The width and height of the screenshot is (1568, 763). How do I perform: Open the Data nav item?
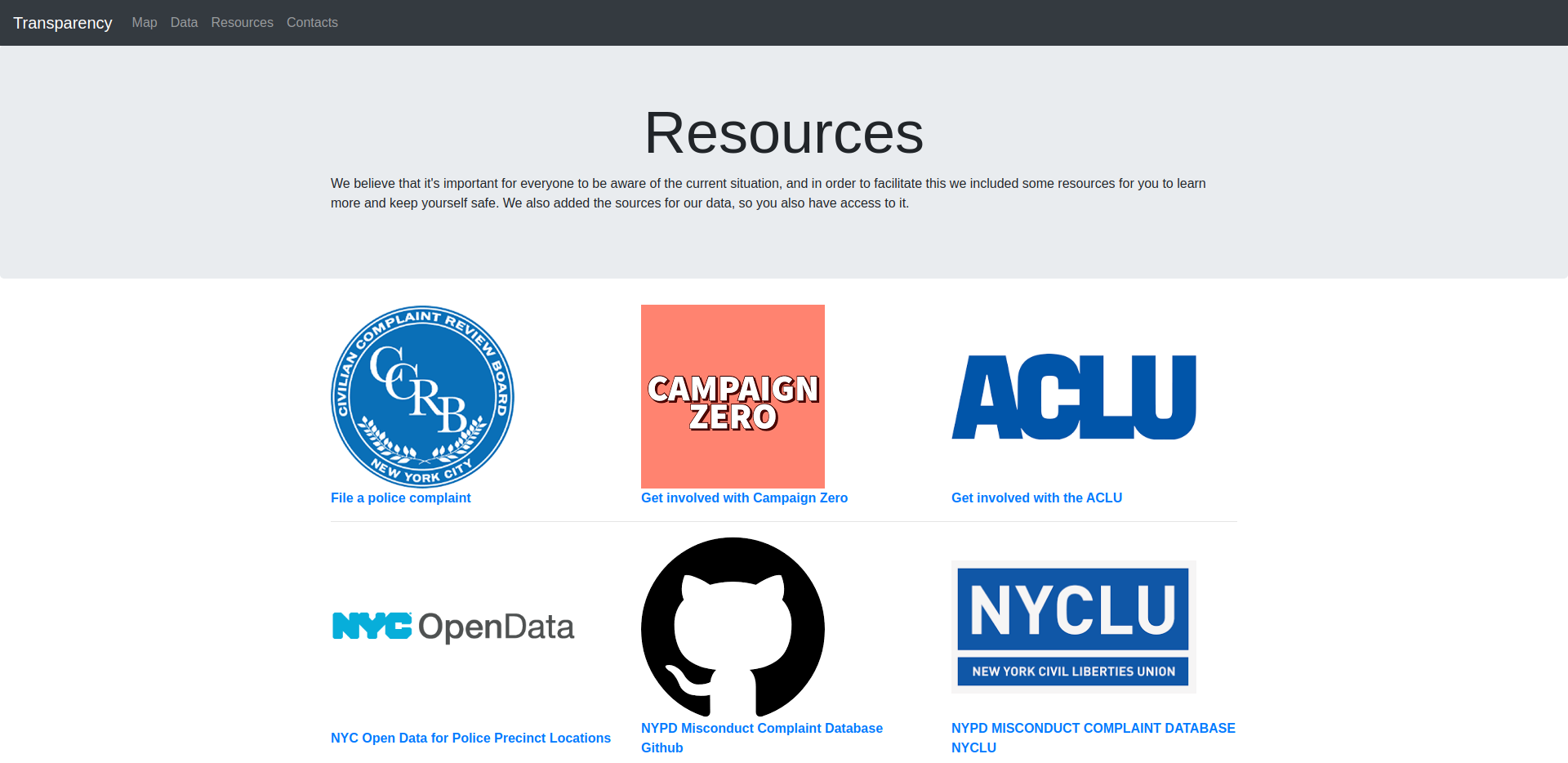click(184, 23)
